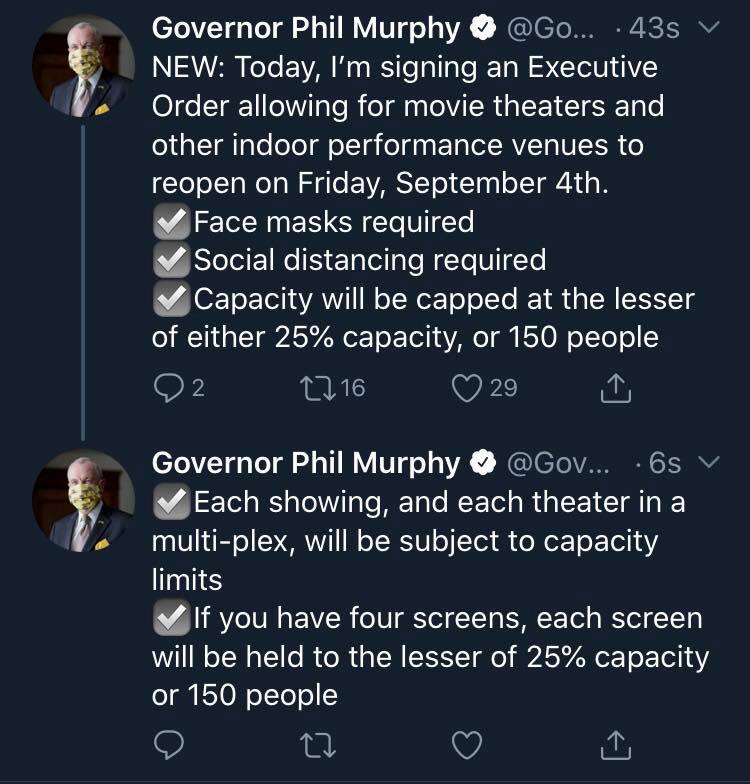The height and width of the screenshot is (784, 750).
Task: Open Governor Phil Murphy name on first tweet
Action: [306, 30]
